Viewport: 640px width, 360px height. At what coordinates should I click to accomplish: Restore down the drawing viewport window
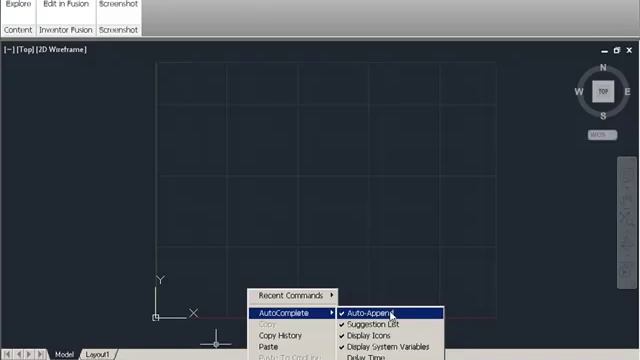[617, 50]
